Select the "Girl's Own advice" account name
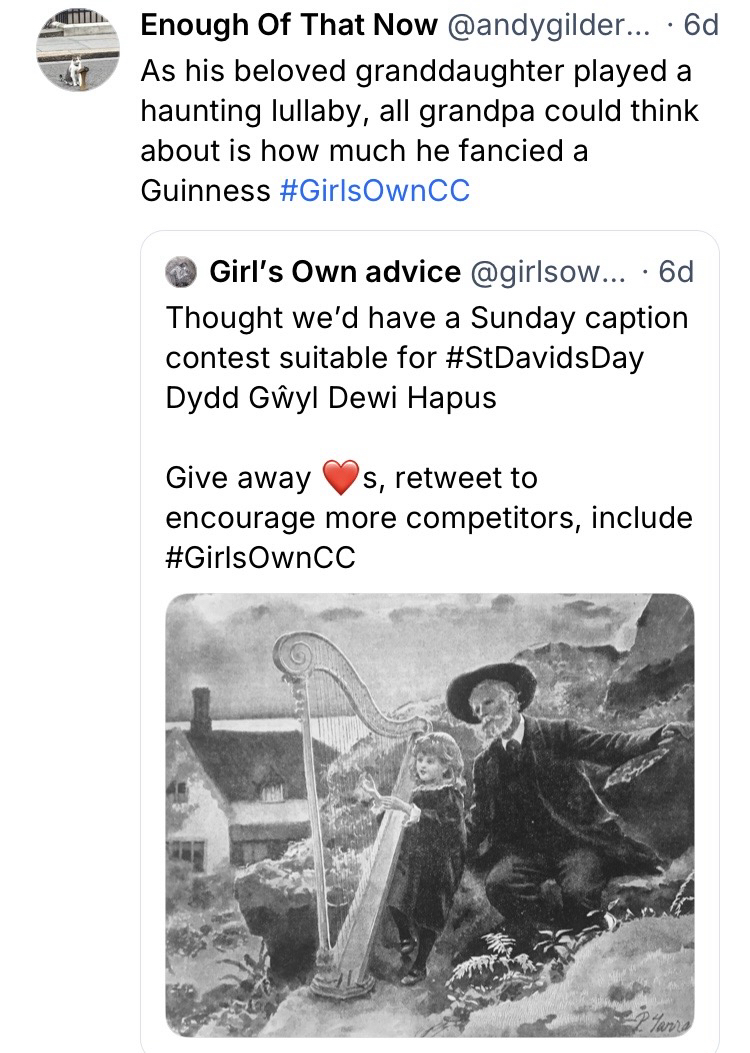750x1053 pixels. (335, 272)
